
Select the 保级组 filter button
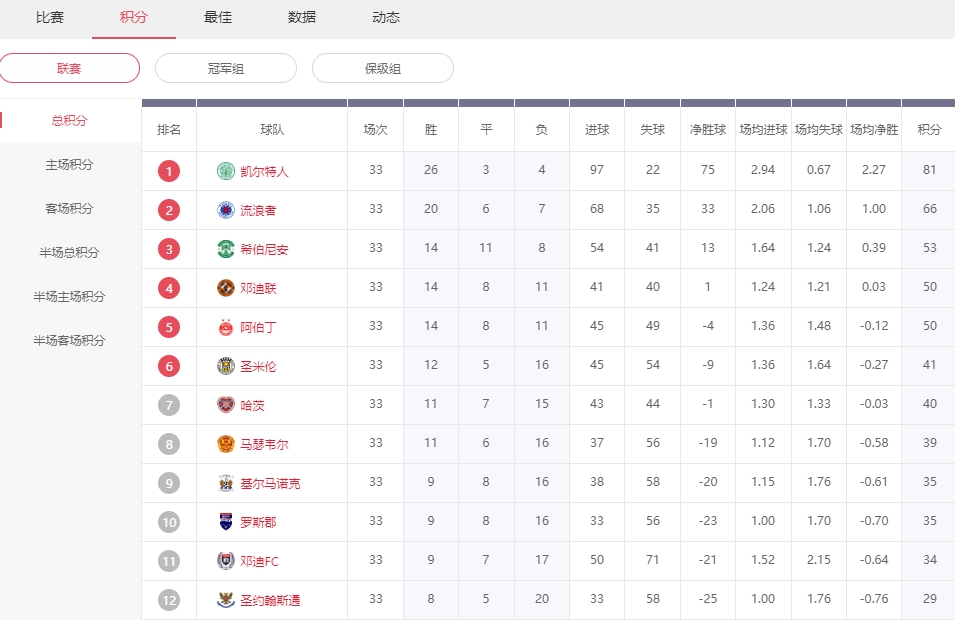pos(383,68)
